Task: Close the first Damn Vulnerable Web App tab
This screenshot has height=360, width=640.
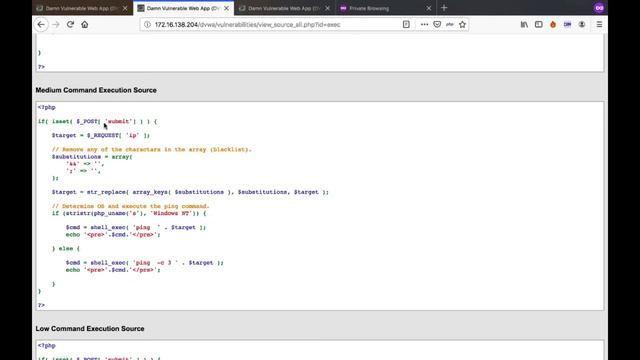Action: pos(125,8)
